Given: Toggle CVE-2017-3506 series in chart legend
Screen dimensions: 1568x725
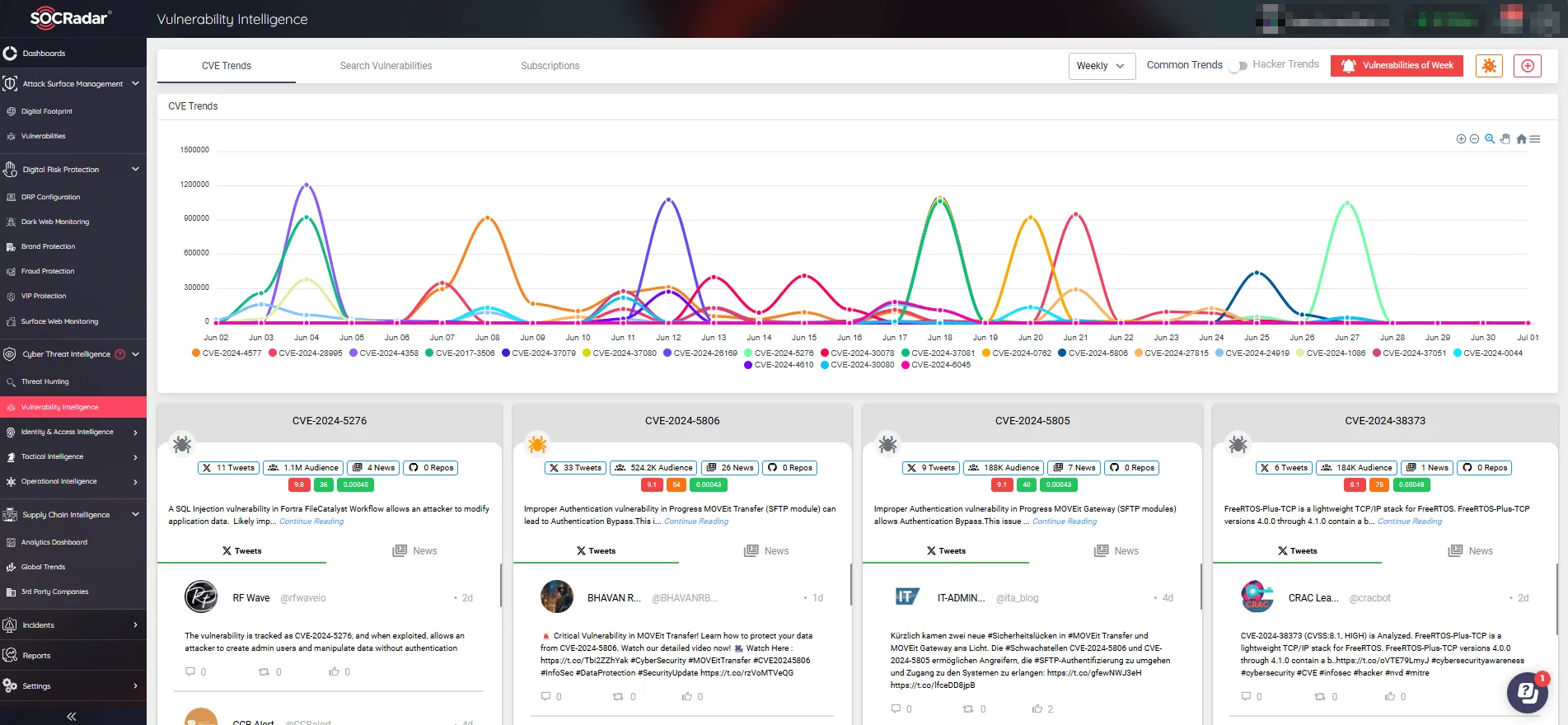Looking at the screenshot, I should (x=460, y=353).
